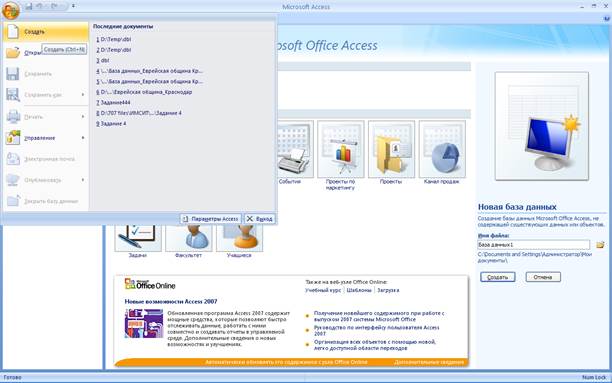Open recent document 9 Задание 4
The height and width of the screenshot is (383, 612).
[111, 124]
